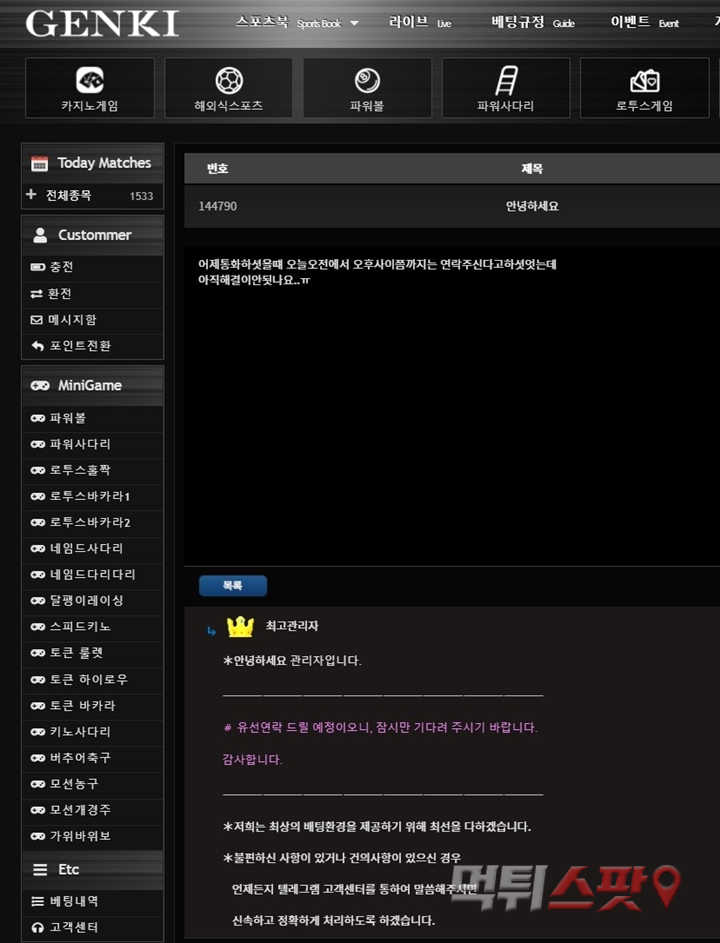Viewport: 720px width, 943px height.
Task: Open the 모션농구 minigame link
Action: [x=74, y=784]
